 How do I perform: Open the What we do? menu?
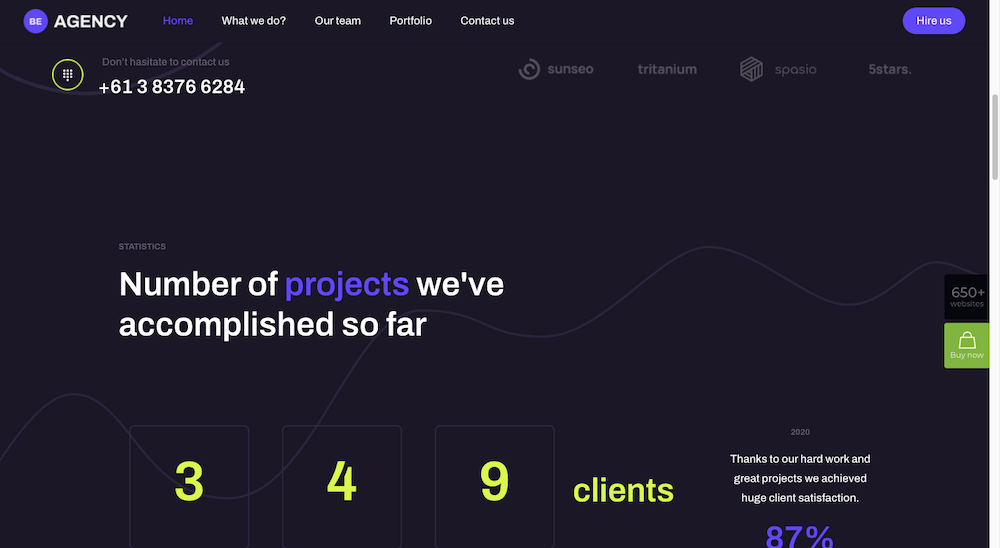253,21
